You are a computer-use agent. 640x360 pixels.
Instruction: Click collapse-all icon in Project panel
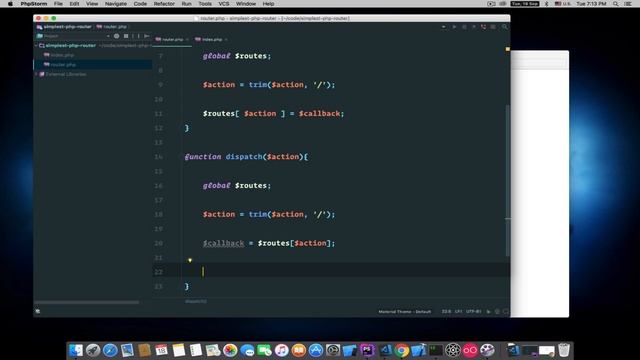coord(126,36)
